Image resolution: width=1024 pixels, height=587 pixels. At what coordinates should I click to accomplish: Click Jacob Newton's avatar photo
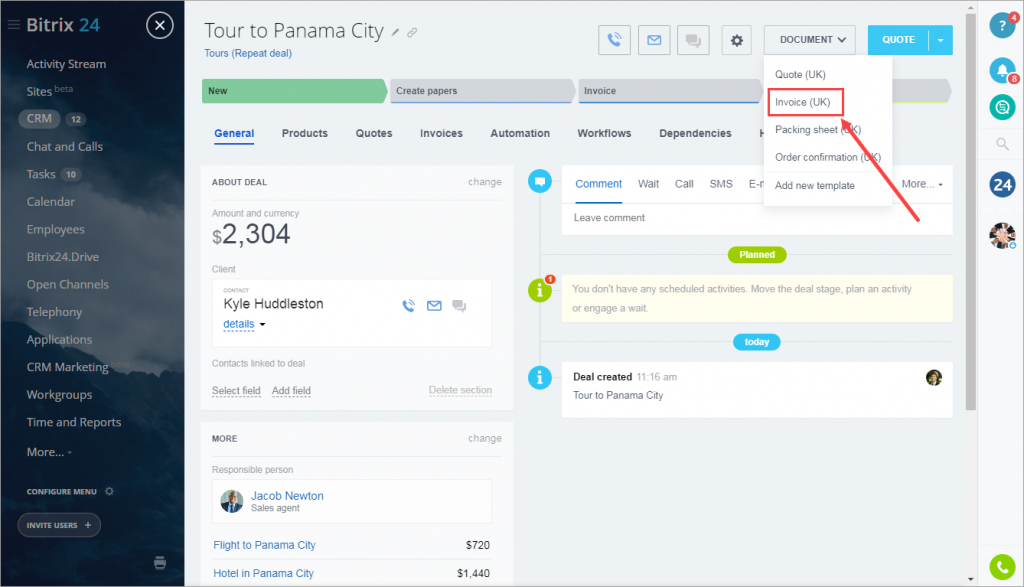(x=232, y=501)
